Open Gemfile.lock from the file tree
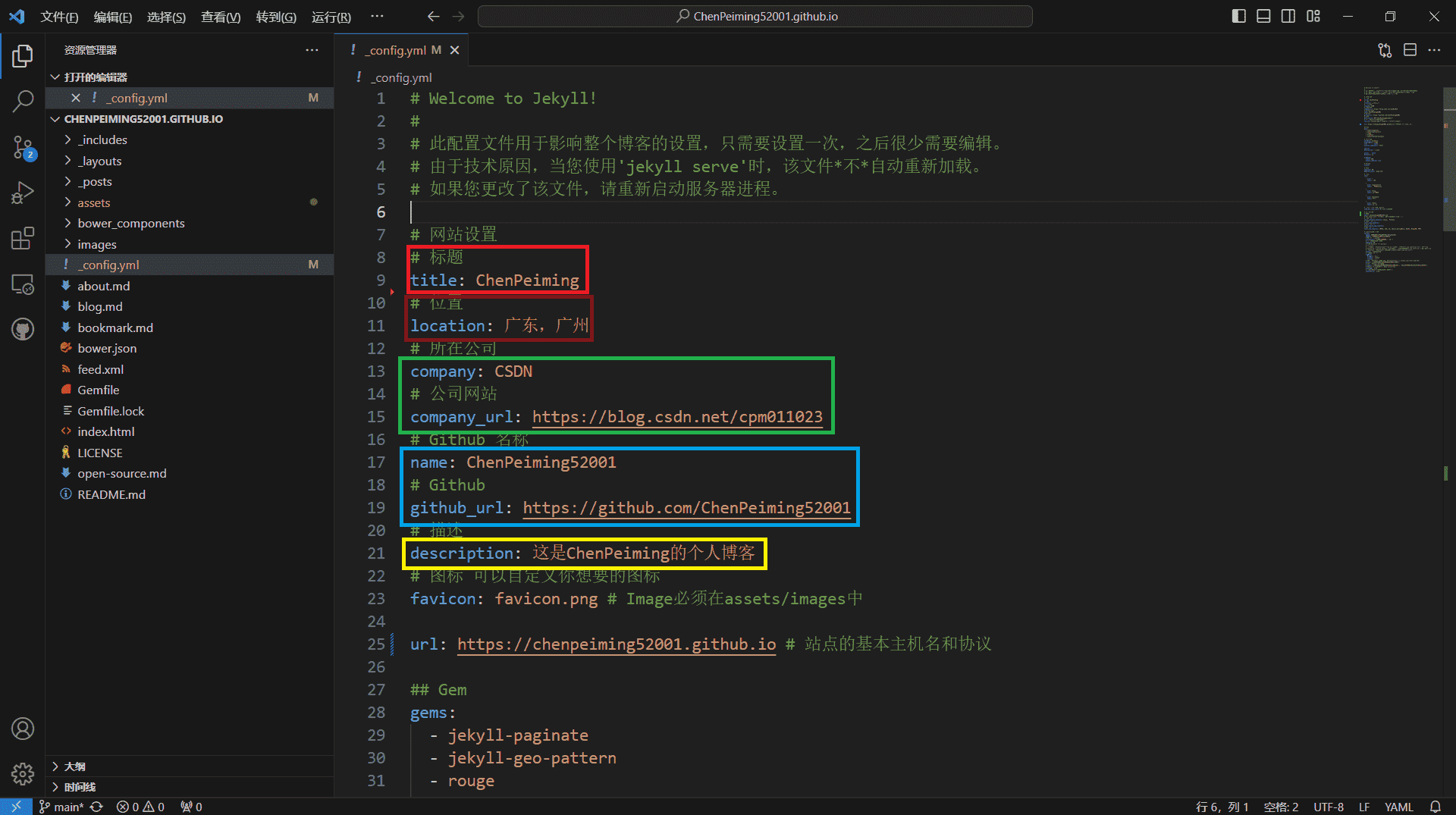This screenshot has height=815, width=1456. [x=190, y=411]
